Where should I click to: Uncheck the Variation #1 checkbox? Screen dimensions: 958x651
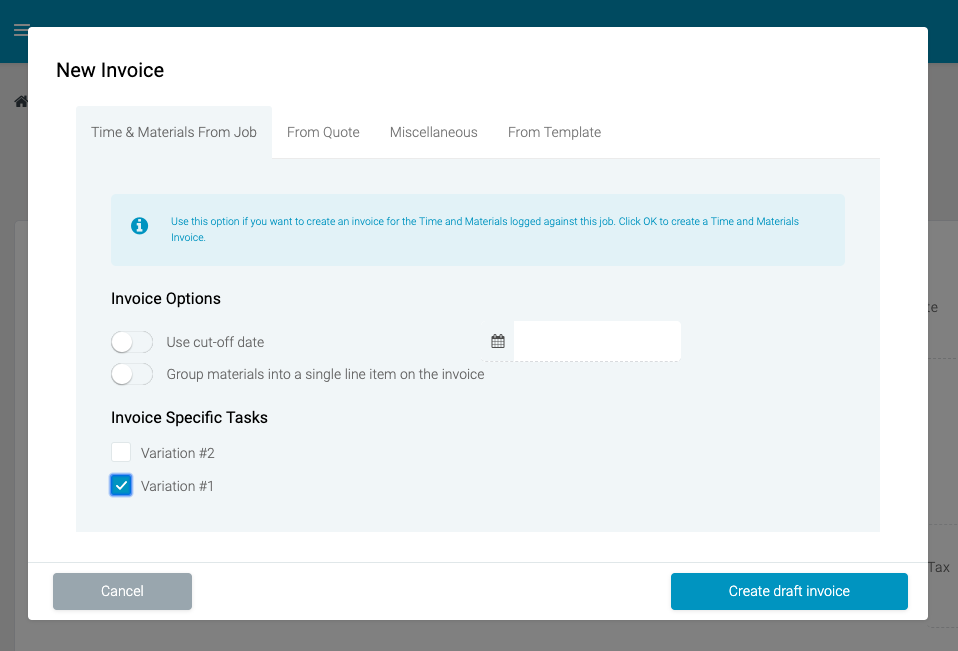[x=121, y=486]
